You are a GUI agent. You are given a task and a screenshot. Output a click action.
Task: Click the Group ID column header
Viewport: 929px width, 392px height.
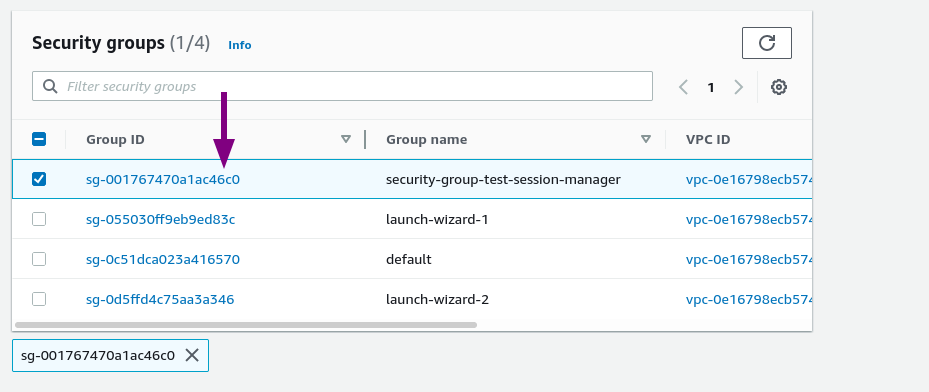116,139
